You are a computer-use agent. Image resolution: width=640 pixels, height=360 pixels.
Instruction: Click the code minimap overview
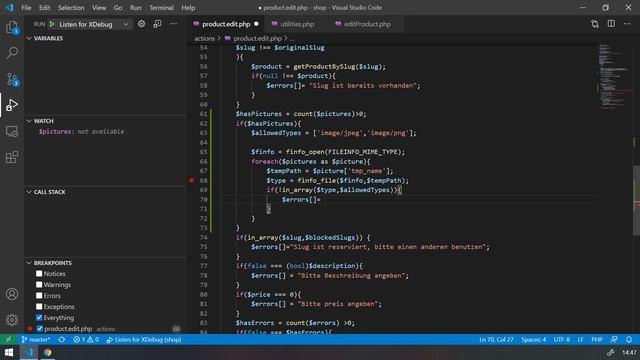(614, 76)
